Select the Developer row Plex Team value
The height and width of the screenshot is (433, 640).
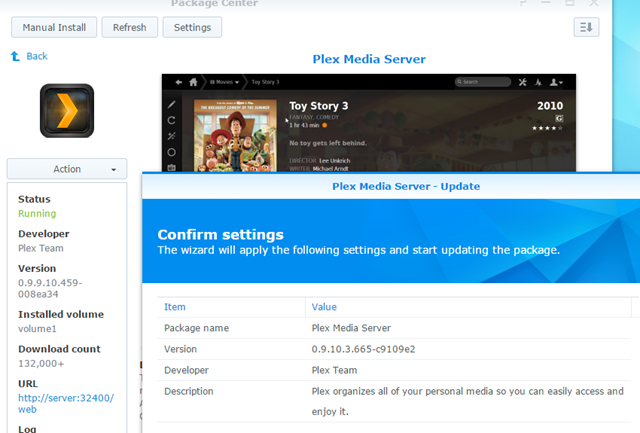334,370
